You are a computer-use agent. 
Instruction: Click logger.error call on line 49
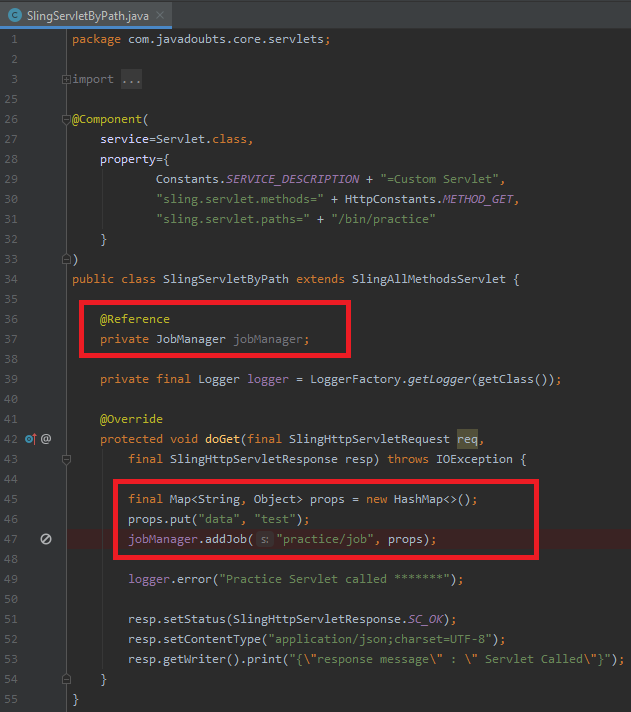tap(170, 579)
